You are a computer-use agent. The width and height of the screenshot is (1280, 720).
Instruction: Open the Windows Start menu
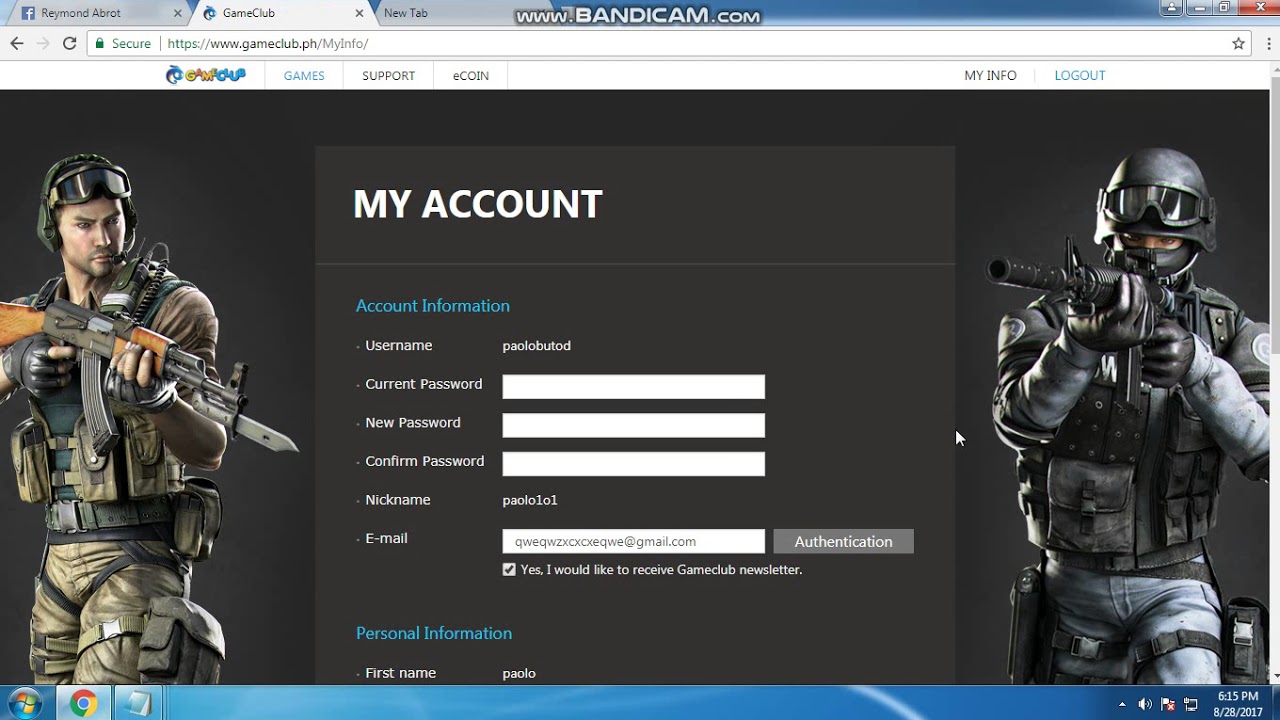click(x=24, y=703)
